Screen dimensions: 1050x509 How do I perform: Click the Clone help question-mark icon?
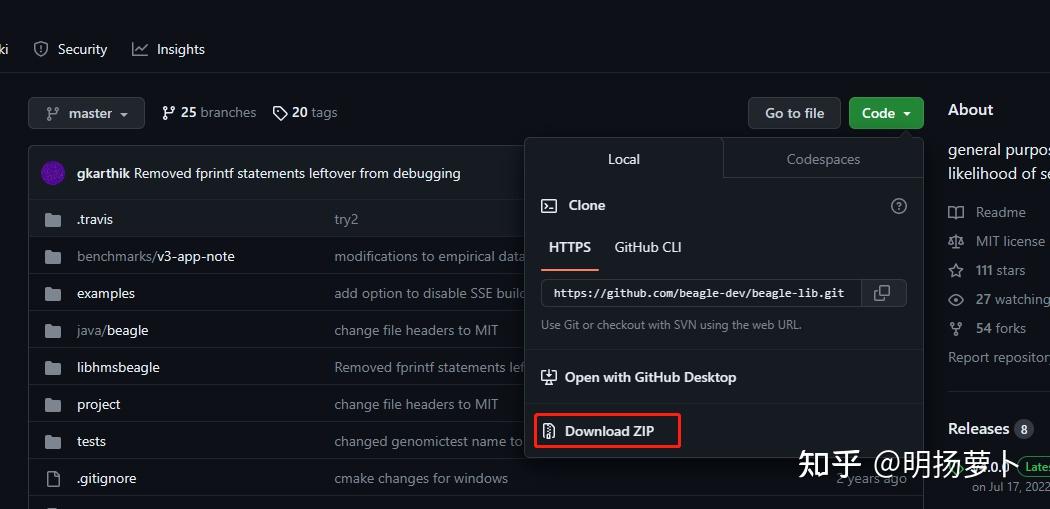(899, 206)
